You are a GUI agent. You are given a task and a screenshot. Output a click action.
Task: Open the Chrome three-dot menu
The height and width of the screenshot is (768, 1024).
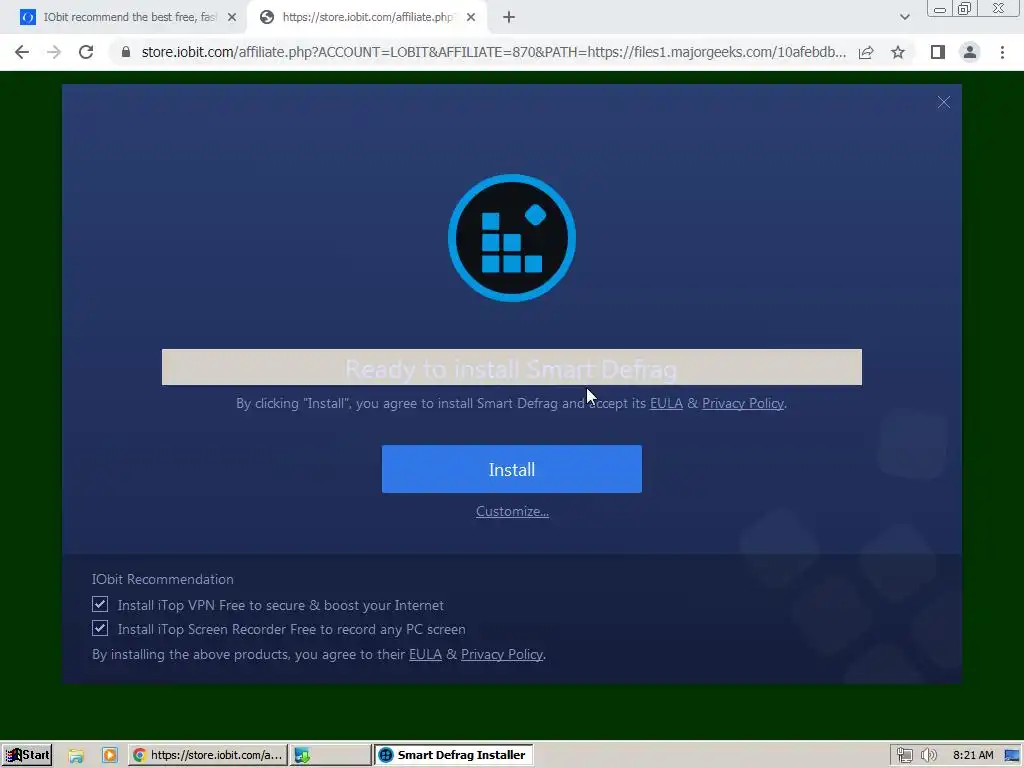[x=1002, y=52]
